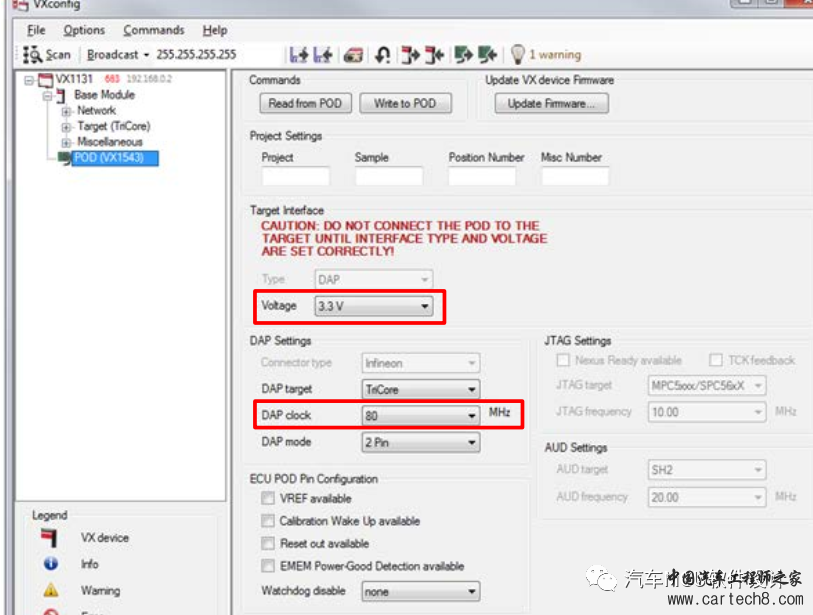Screen dimensions: 813x615
Task: Select Miscellaneous in the tree
Action: (x=109, y=142)
